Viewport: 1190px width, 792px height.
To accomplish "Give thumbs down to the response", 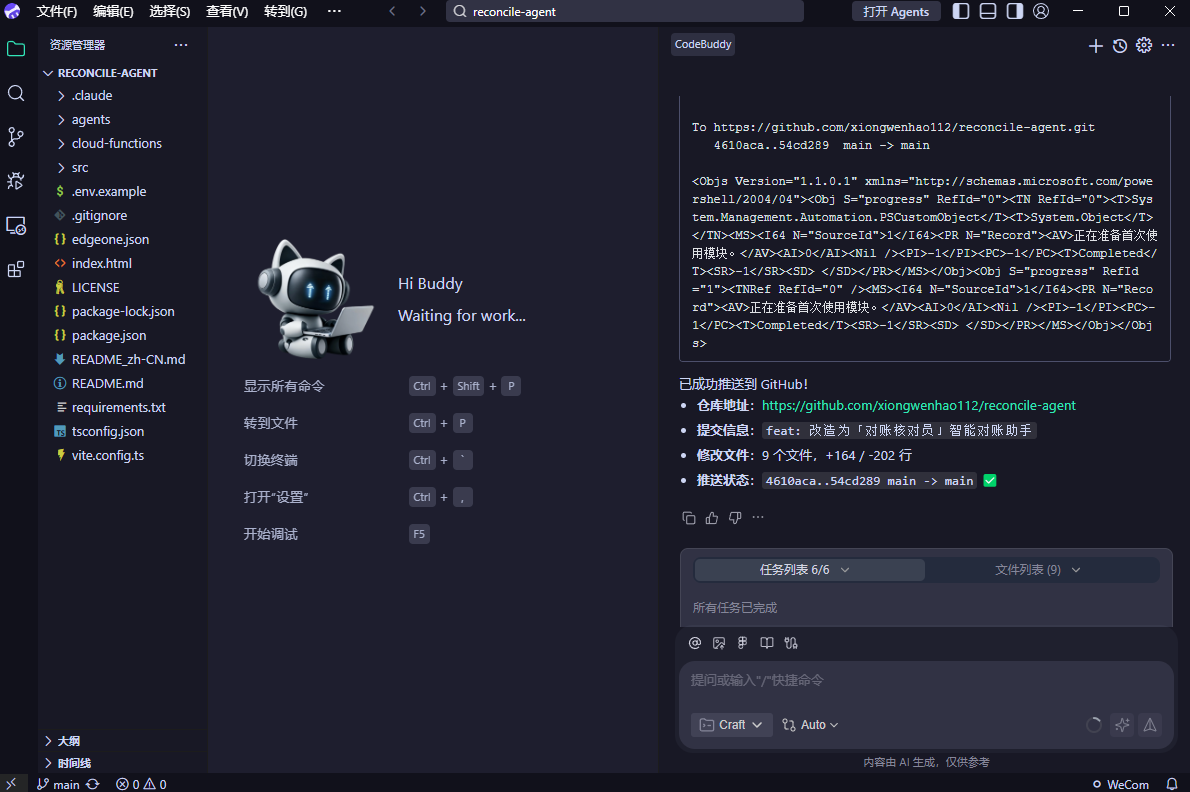I will pos(735,517).
